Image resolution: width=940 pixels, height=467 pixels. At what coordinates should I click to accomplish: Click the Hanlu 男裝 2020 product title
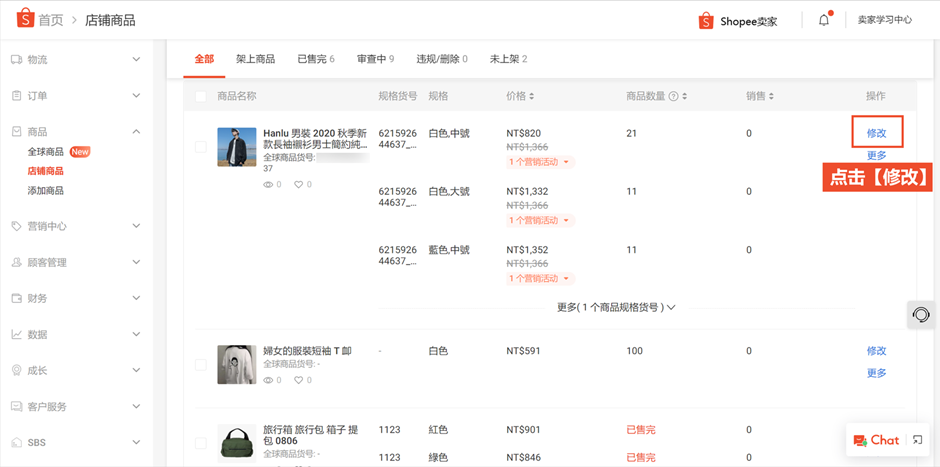click(315, 139)
